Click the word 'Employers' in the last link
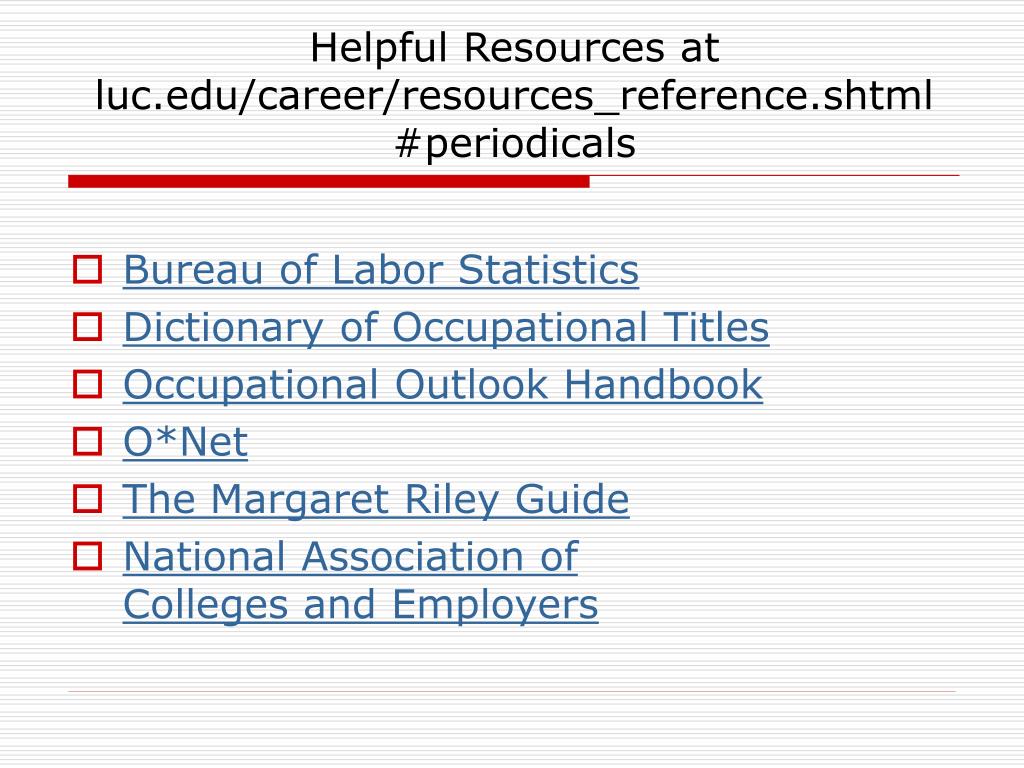Viewport: 1024px width, 768px height. 495,605
